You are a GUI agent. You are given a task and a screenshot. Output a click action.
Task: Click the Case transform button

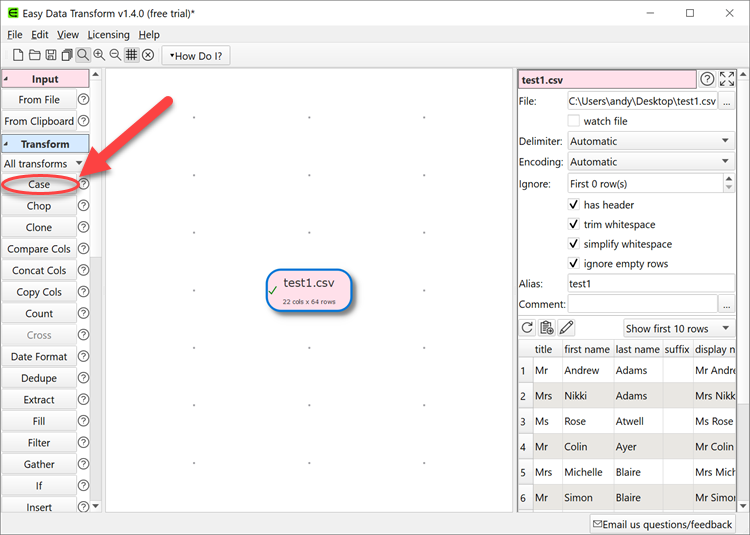(x=39, y=184)
